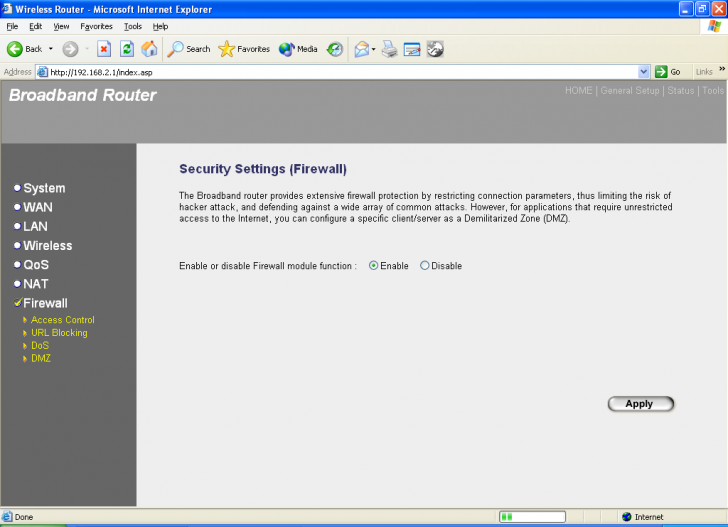Click the Messenger toolbar icon after Edit
Viewport: 728px width, 527px height.
point(435,49)
